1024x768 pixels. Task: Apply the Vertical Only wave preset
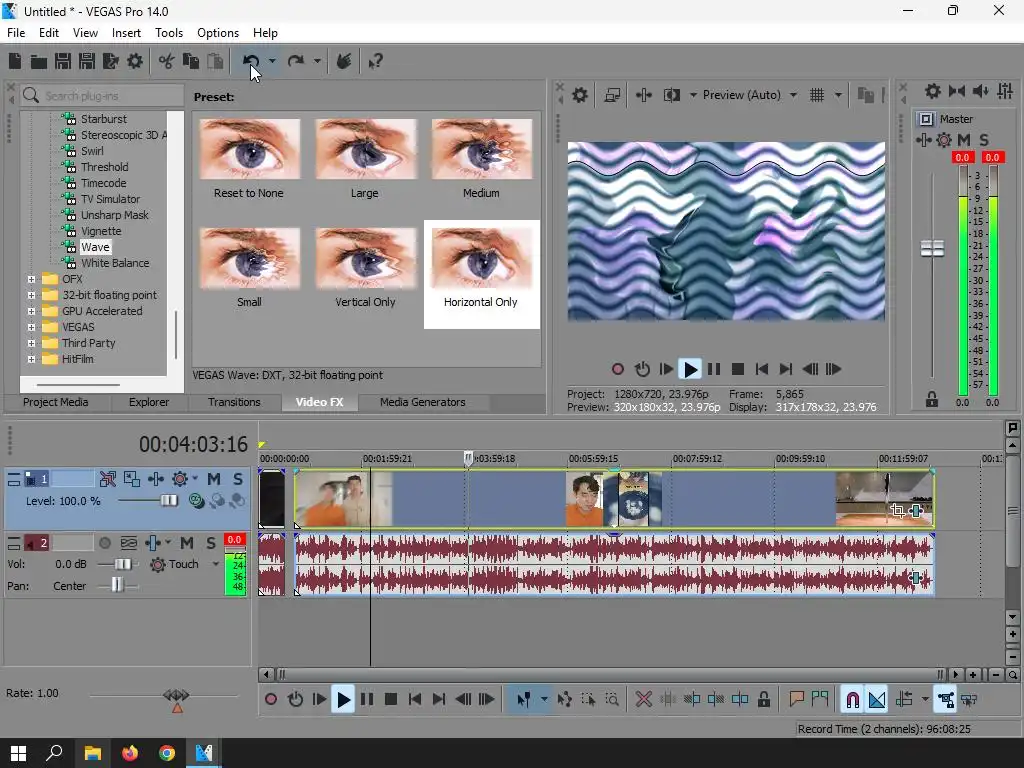click(x=366, y=269)
